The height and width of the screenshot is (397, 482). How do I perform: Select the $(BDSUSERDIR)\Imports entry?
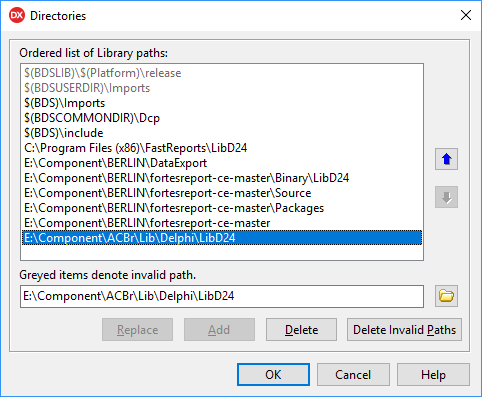(222, 88)
